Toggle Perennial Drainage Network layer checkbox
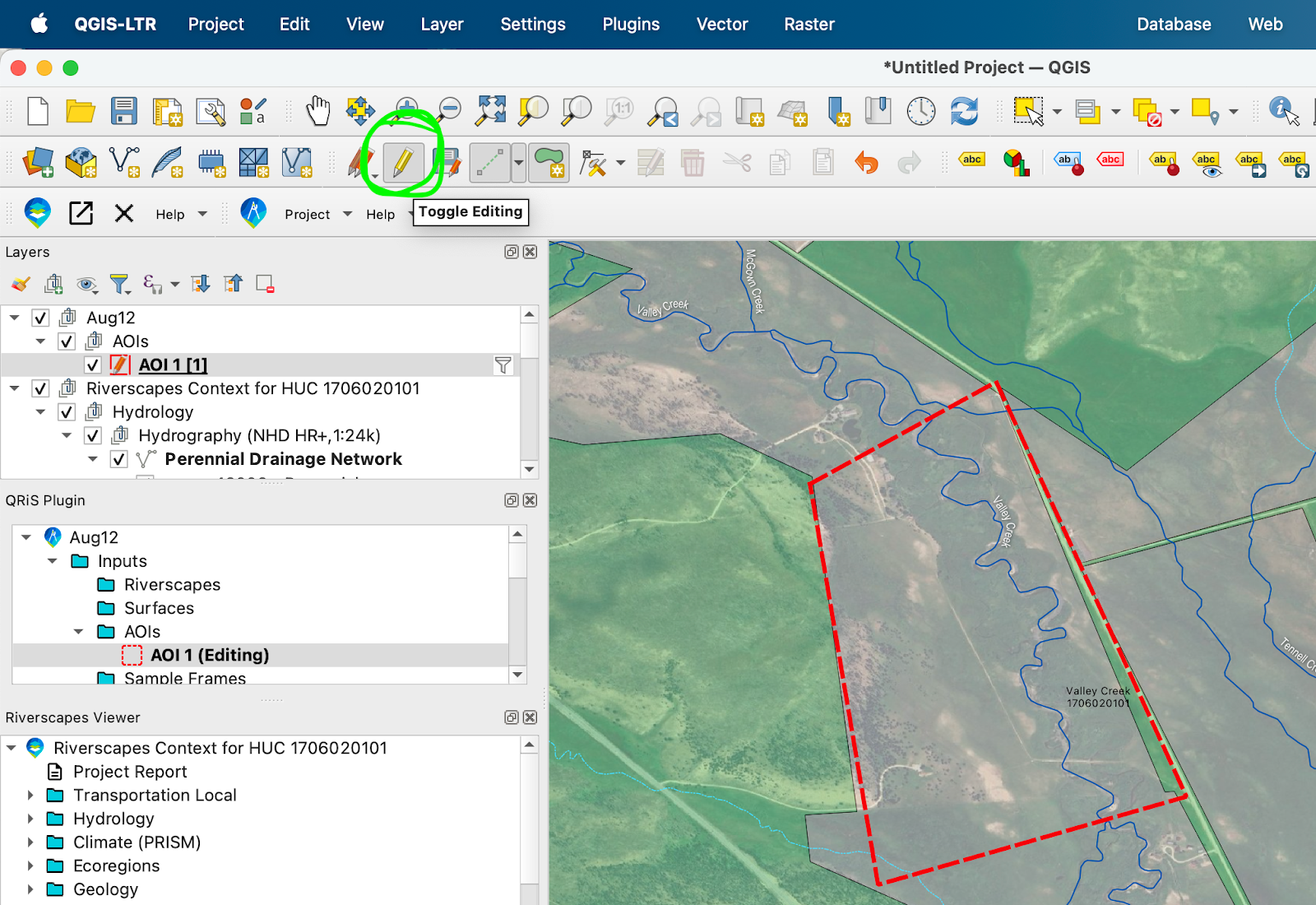Screen dimensions: 1316x905 click(x=119, y=459)
